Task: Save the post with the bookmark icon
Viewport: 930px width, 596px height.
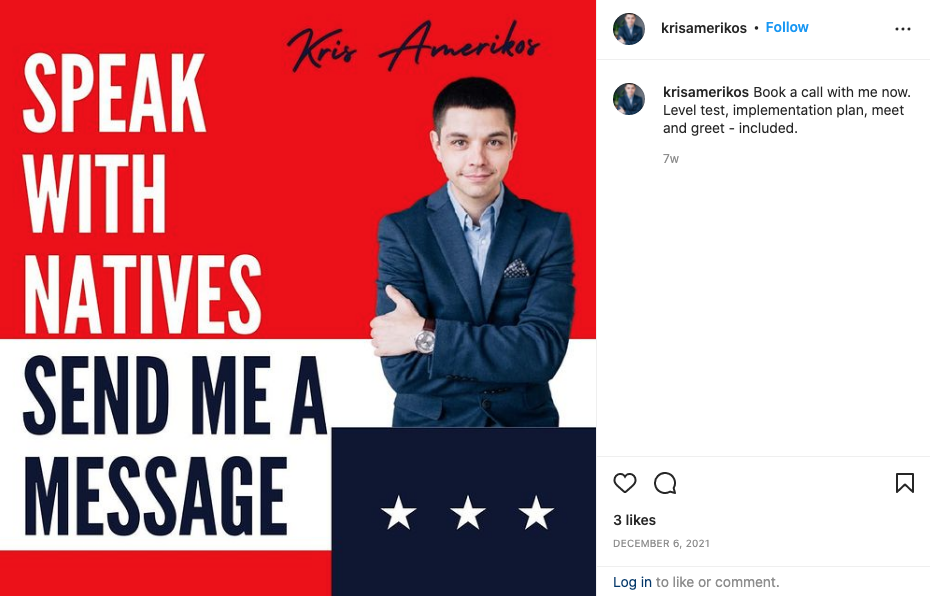Action: [x=904, y=483]
